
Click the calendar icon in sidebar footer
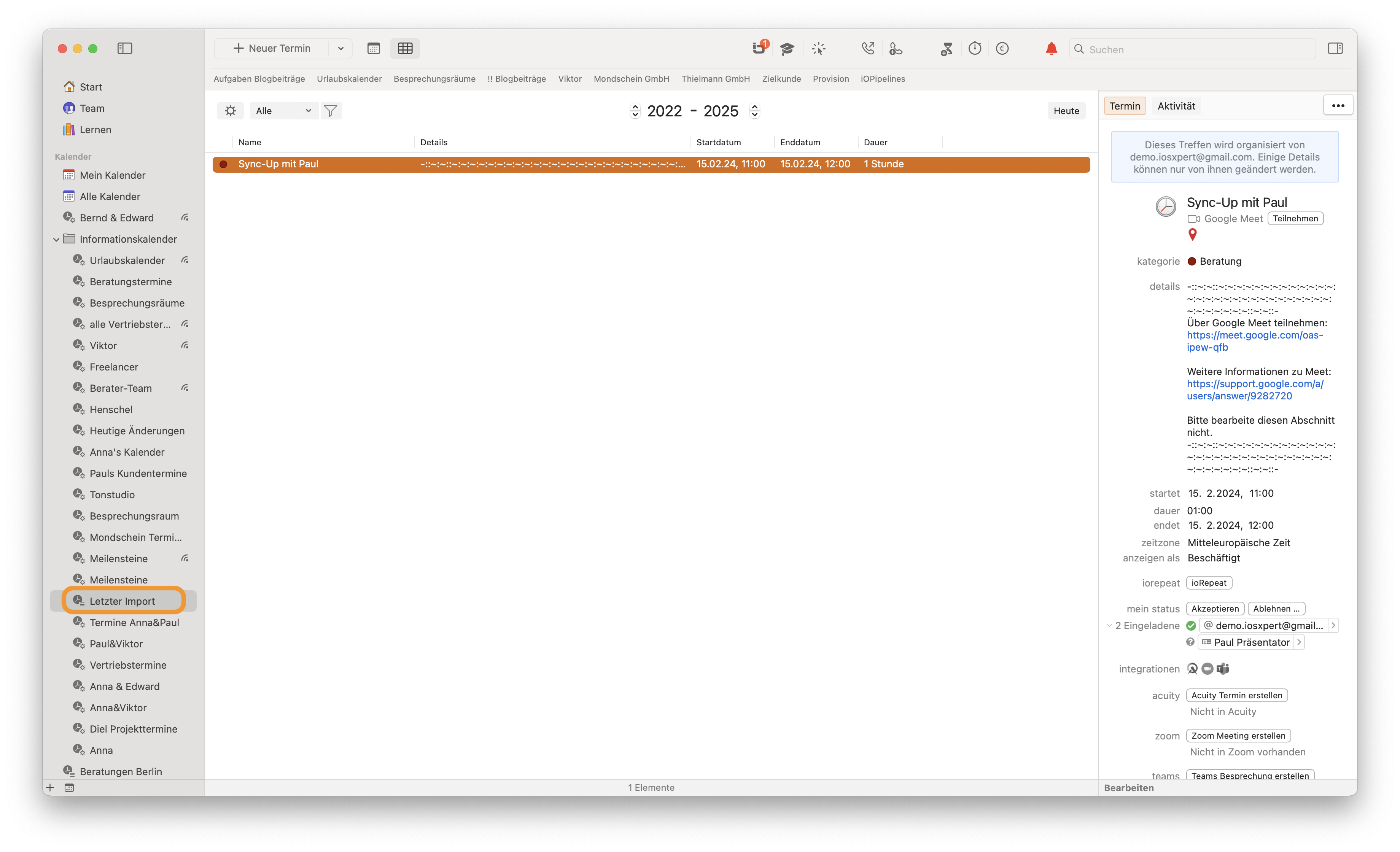tap(69, 787)
